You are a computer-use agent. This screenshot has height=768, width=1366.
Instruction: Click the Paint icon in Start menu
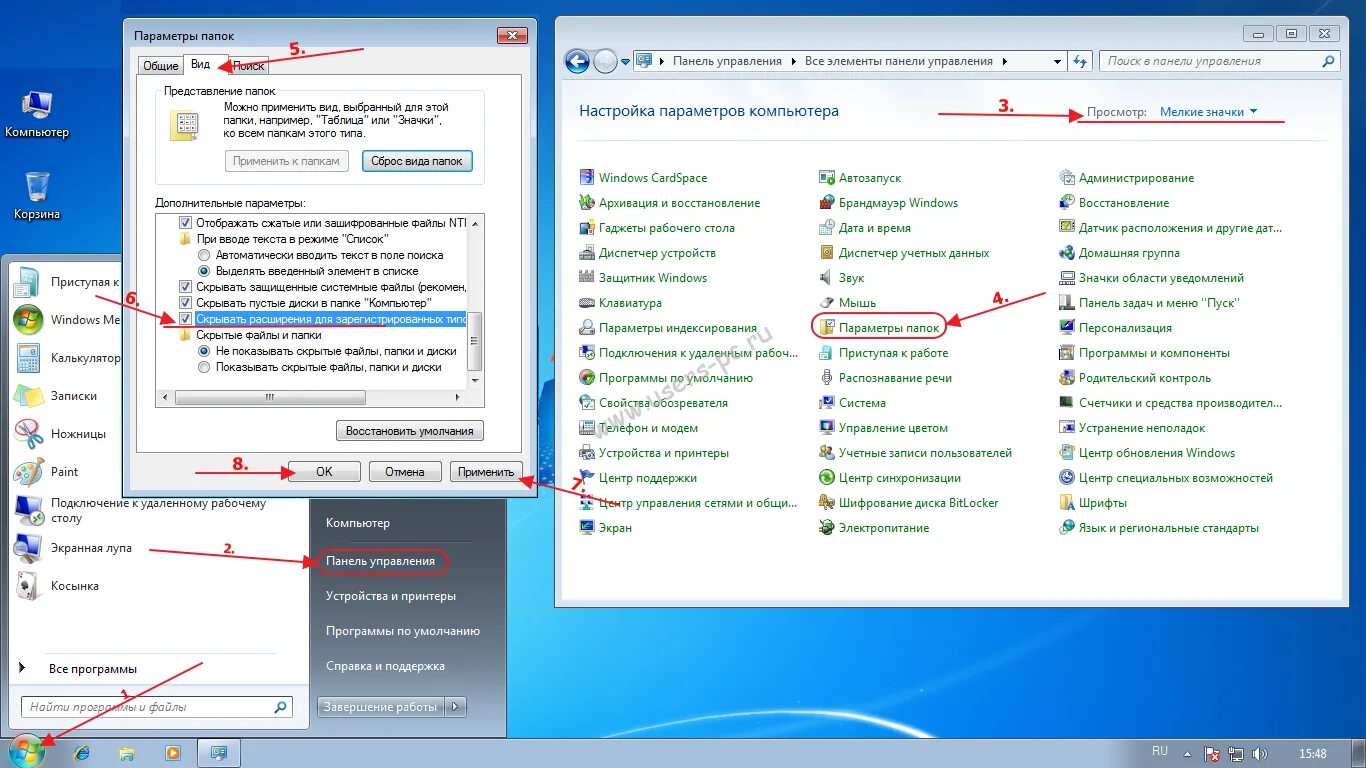pos(28,472)
